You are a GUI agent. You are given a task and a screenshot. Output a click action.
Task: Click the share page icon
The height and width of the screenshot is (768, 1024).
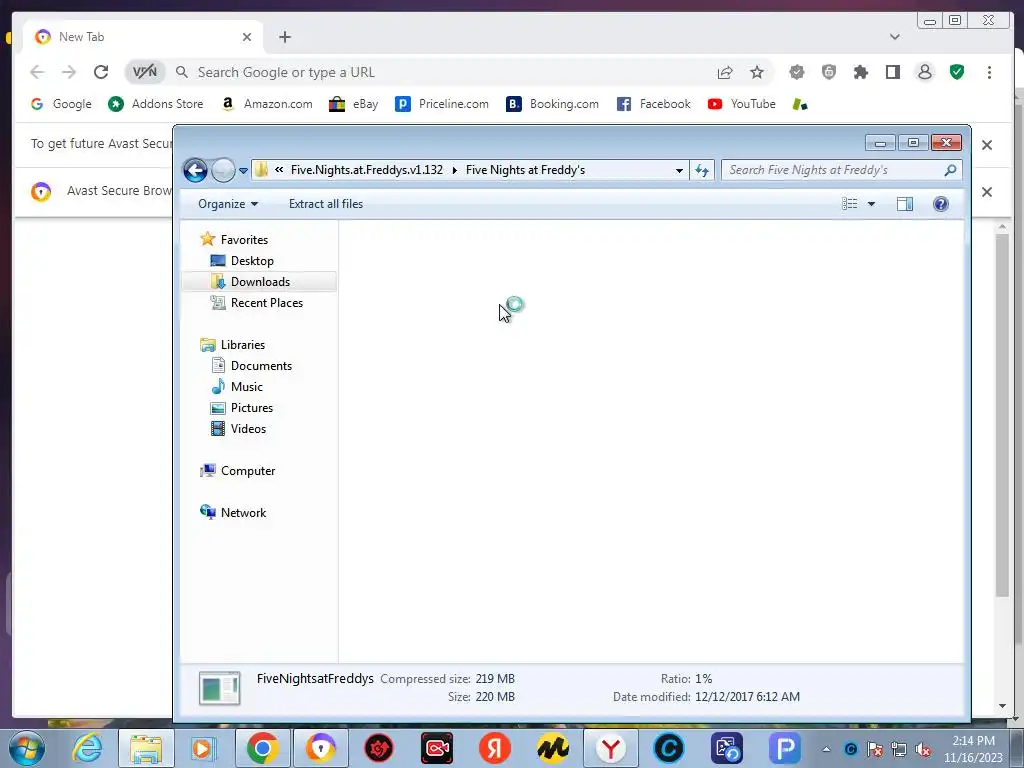(x=725, y=72)
